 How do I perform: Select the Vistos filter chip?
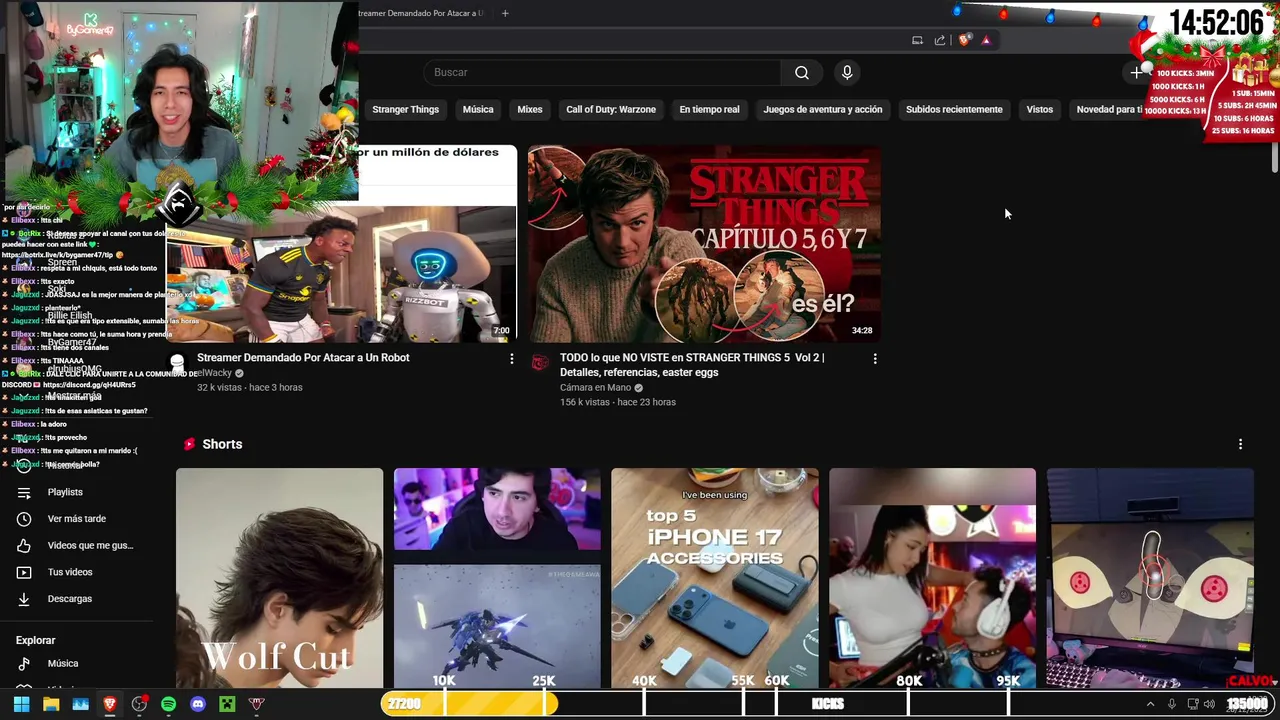point(1040,109)
